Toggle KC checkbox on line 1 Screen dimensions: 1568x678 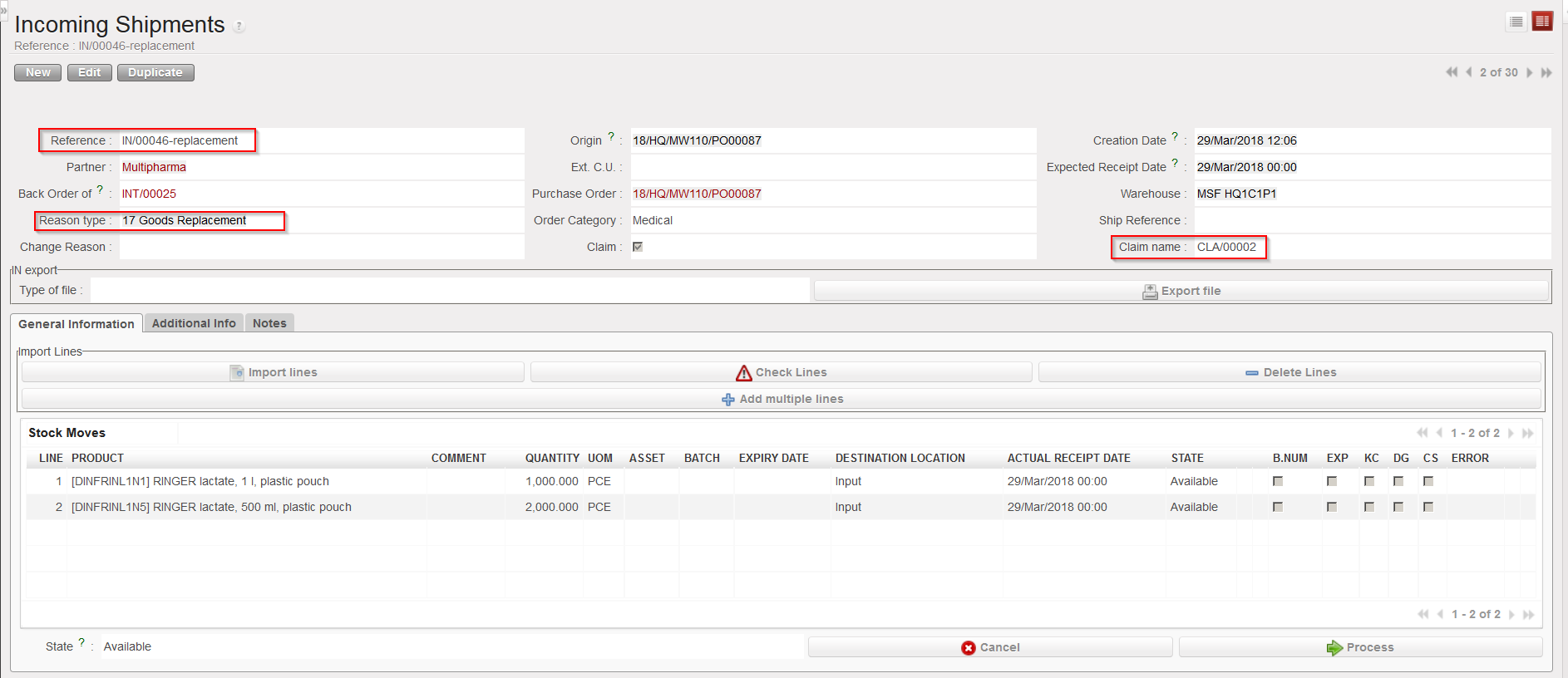pyautogui.click(x=1369, y=481)
